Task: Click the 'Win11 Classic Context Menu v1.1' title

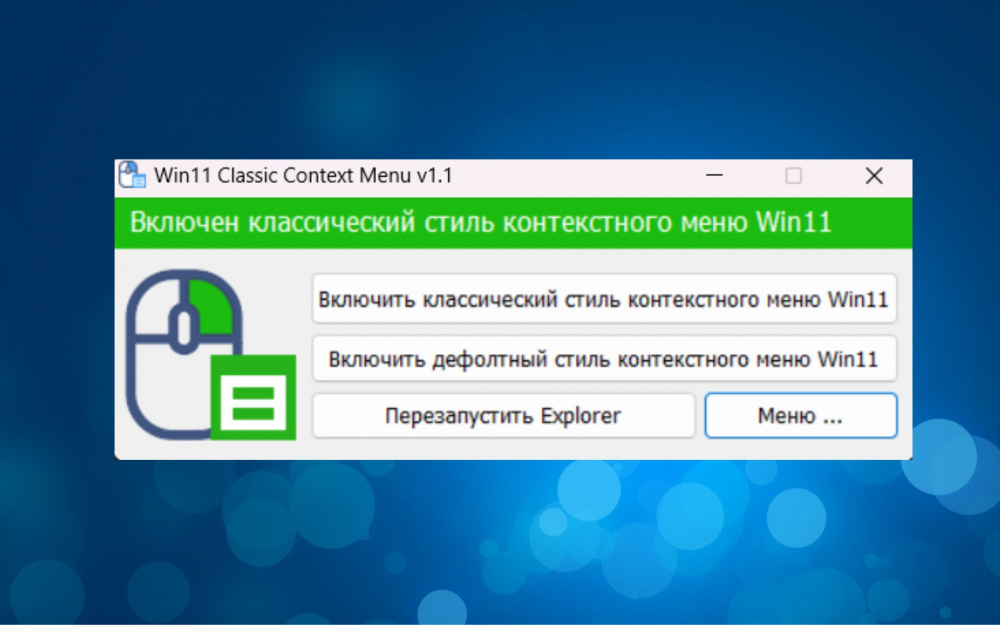Action: [304, 175]
